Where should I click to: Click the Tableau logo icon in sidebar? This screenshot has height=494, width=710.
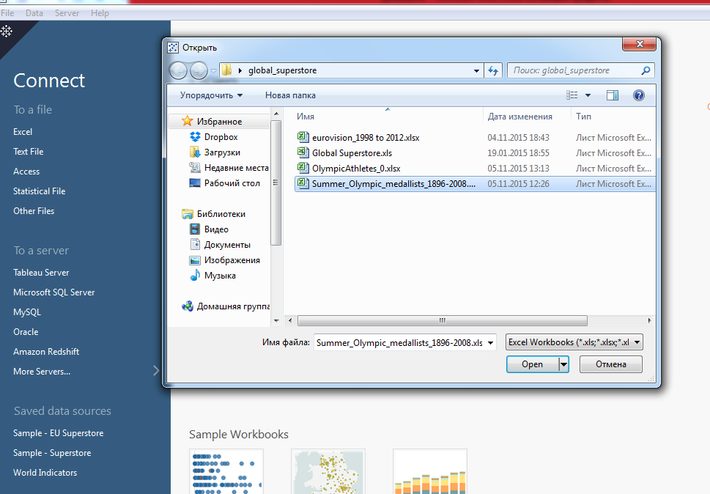(x=6, y=31)
